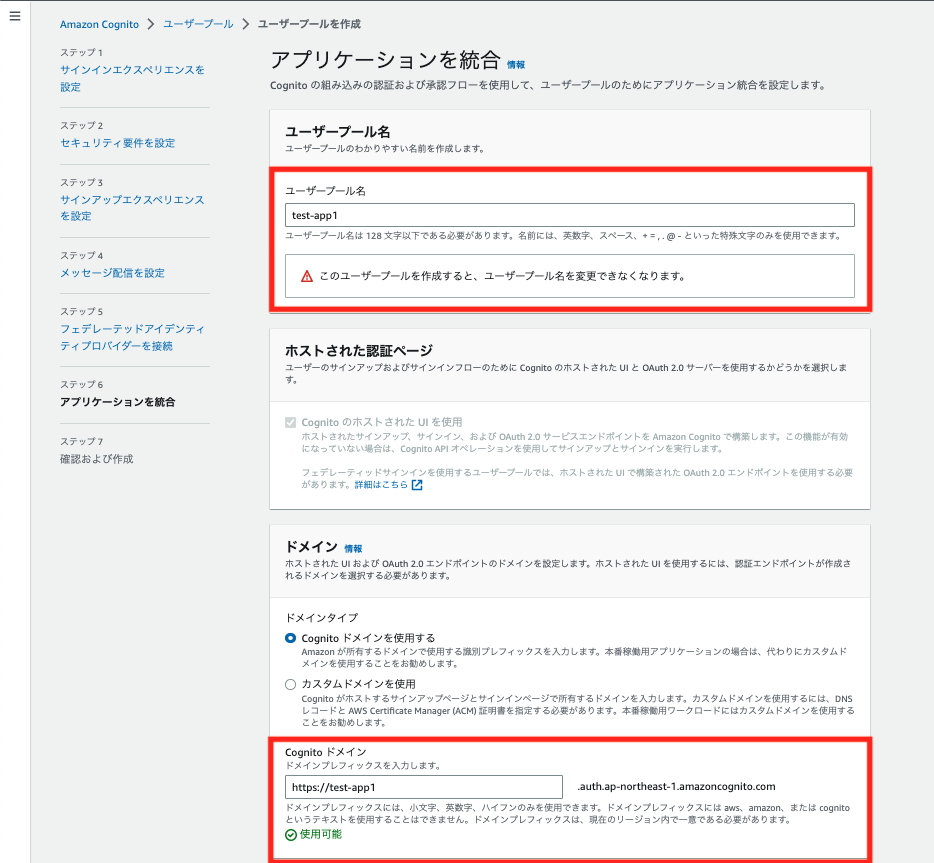This screenshot has width=934, height=863.
Task: Open 詳細はこちら link
Action: 381,485
